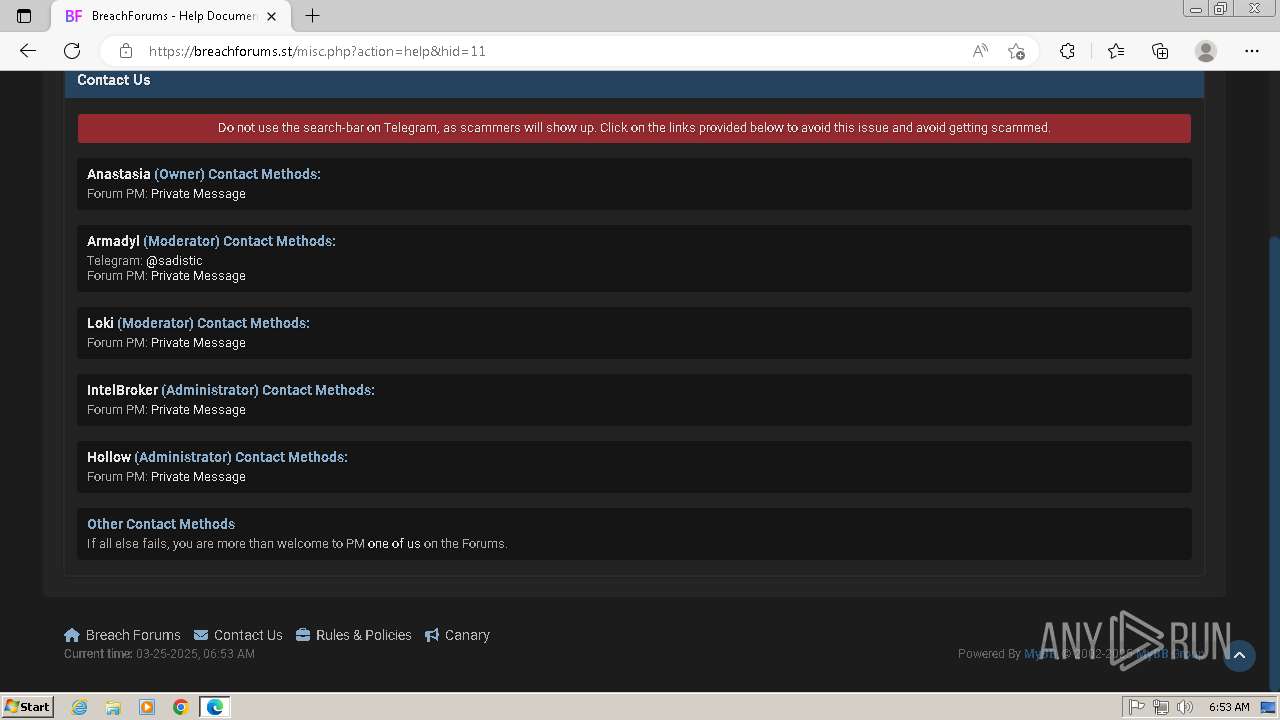Image resolution: width=1280 pixels, height=720 pixels.
Task: Click the Anastasia username
Action: 118,174
